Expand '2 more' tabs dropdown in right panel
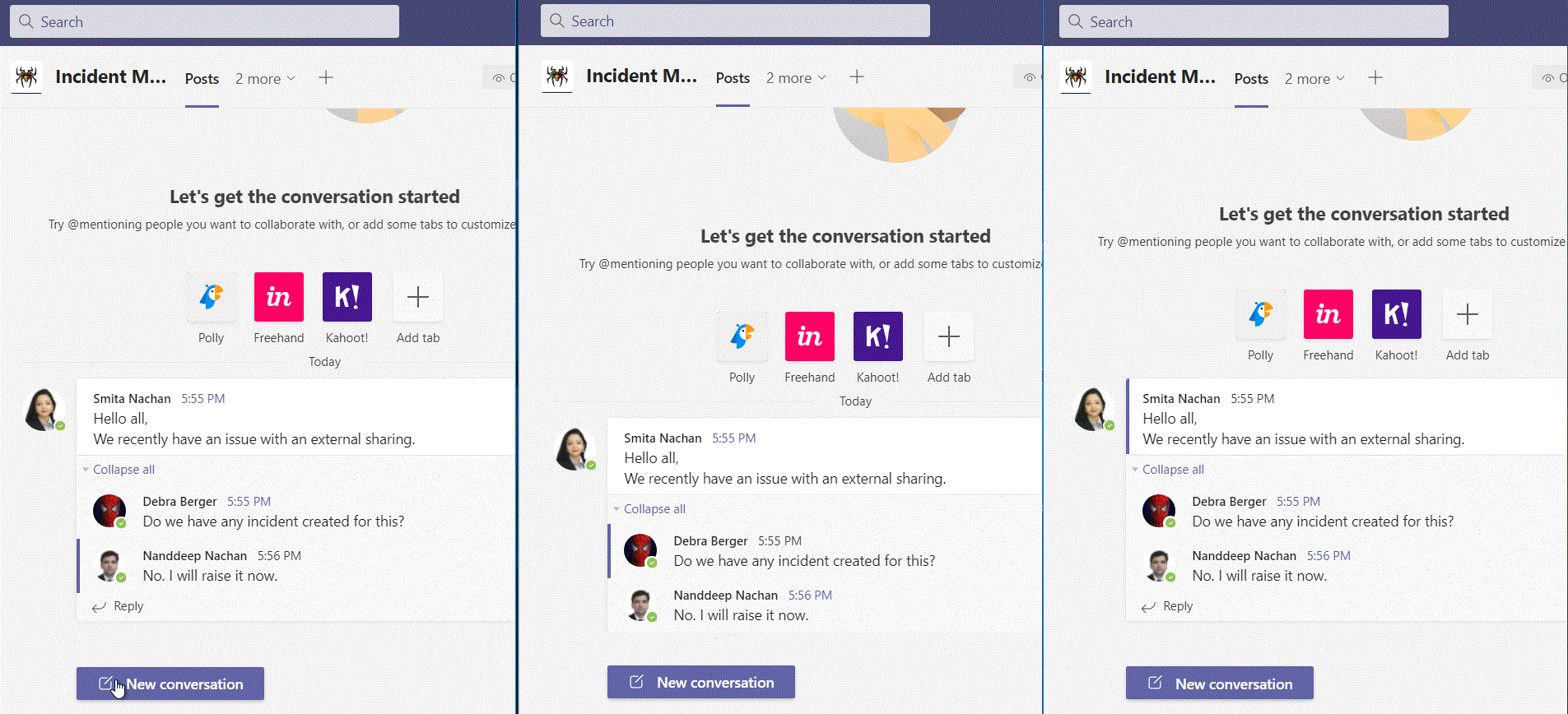Viewport: 1568px width, 714px height. [1314, 79]
